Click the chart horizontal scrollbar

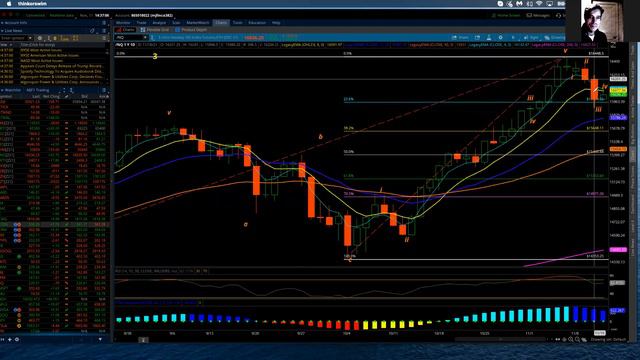click(x=500, y=339)
